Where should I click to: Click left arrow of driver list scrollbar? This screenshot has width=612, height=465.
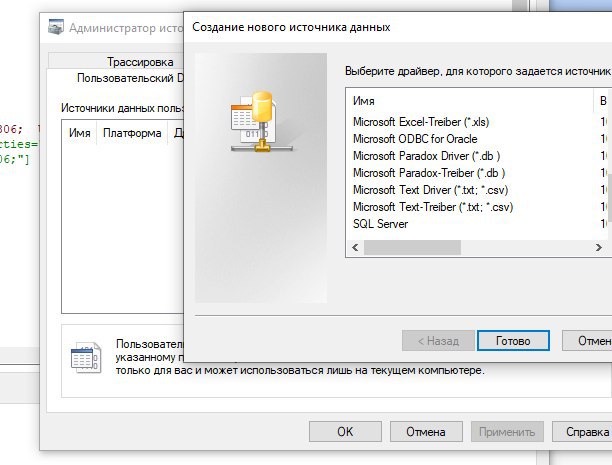[355, 248]
